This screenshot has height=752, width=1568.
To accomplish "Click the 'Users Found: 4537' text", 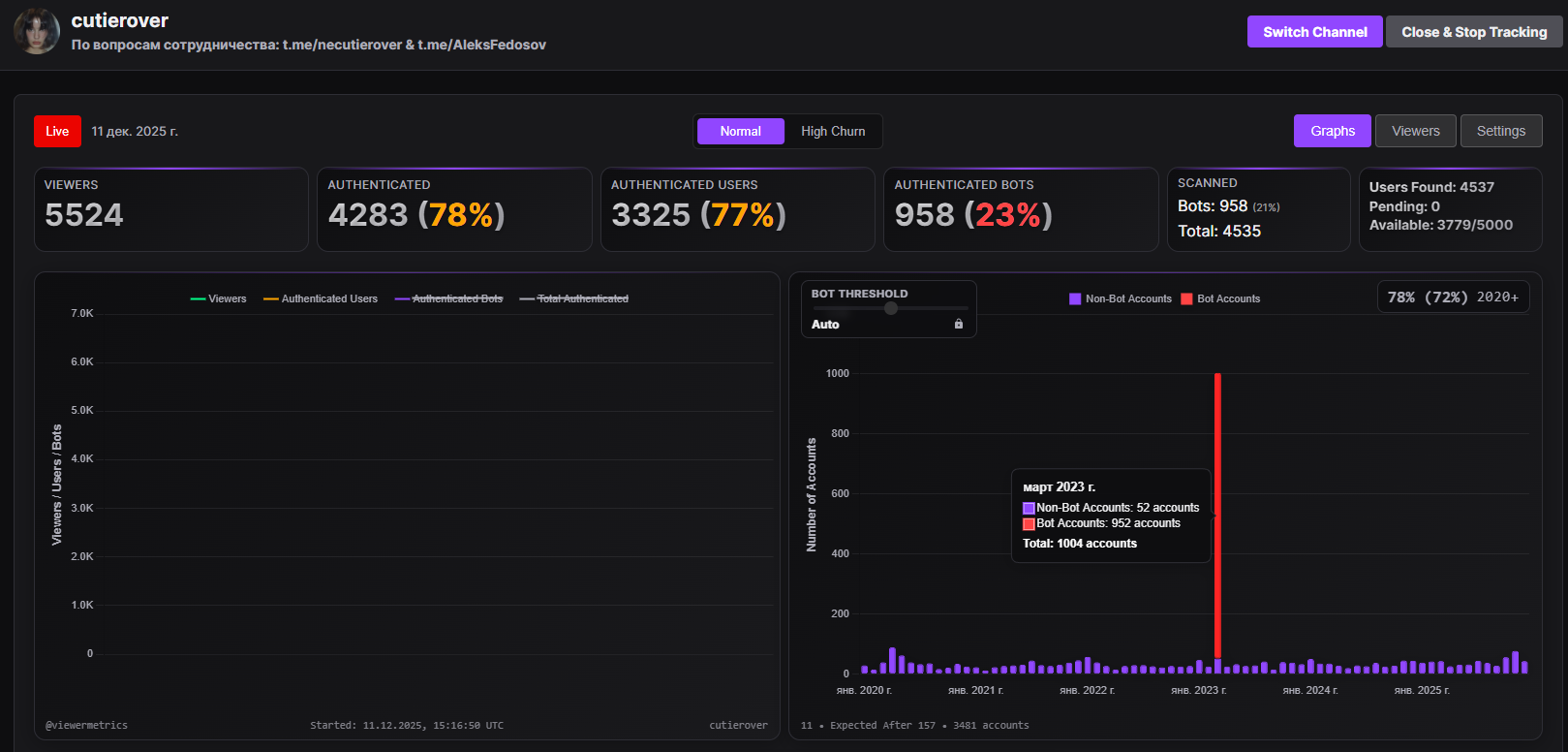I will (1431, 187).
